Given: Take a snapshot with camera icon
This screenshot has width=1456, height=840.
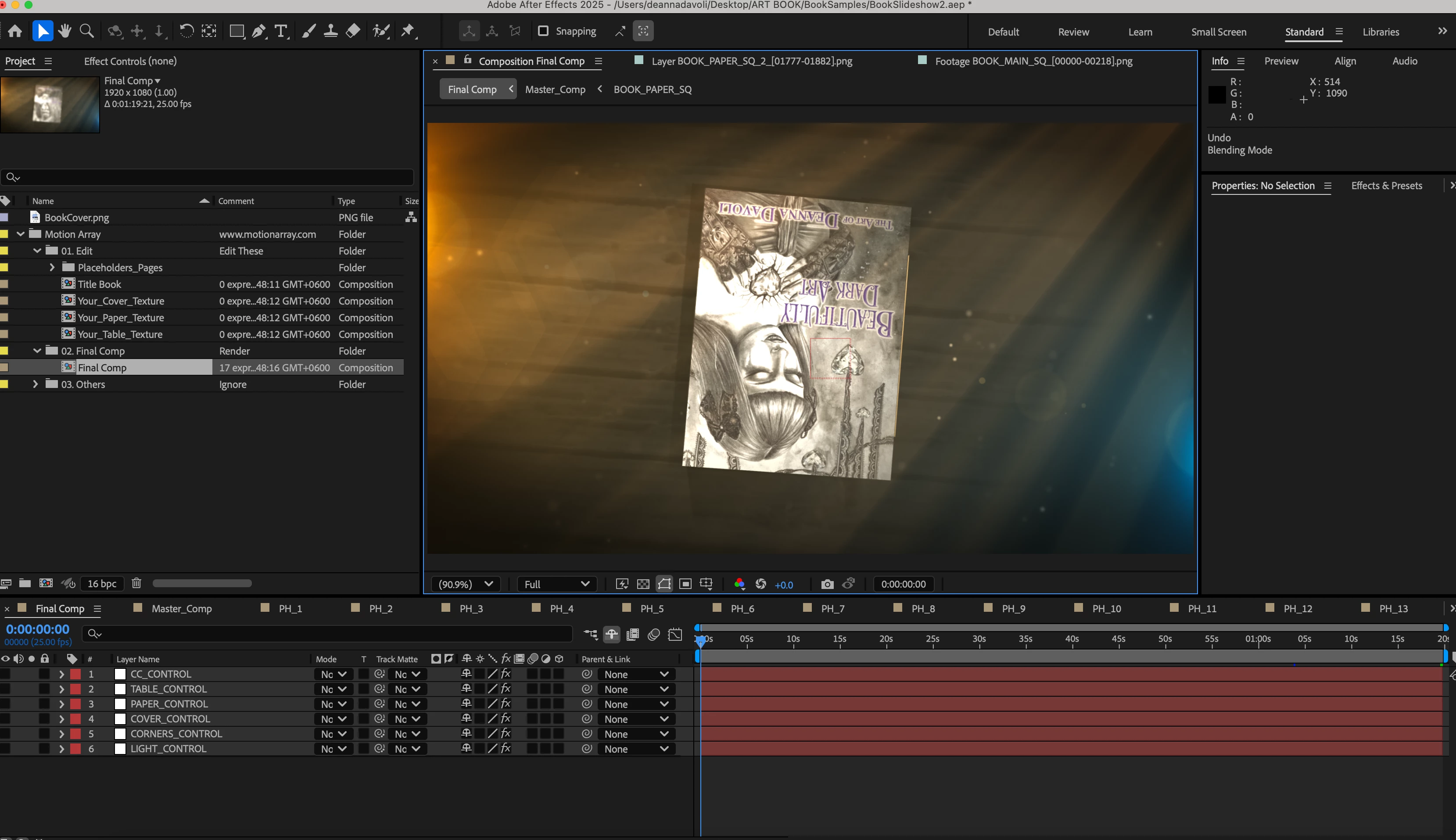Looking at the screenshot, I should 827,584.
